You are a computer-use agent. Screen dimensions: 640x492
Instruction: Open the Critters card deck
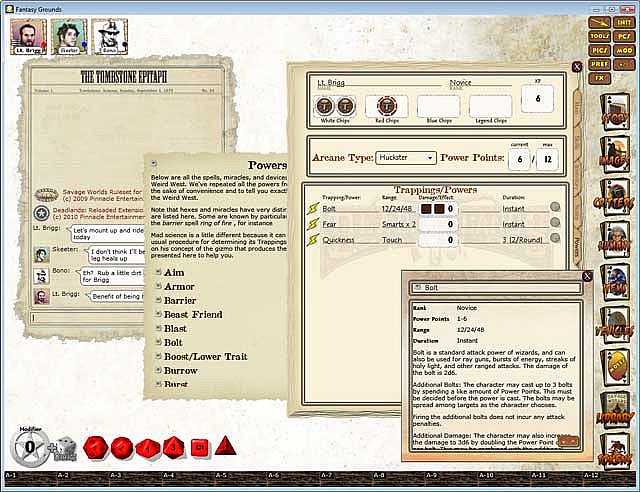click(x=614, y=197)
